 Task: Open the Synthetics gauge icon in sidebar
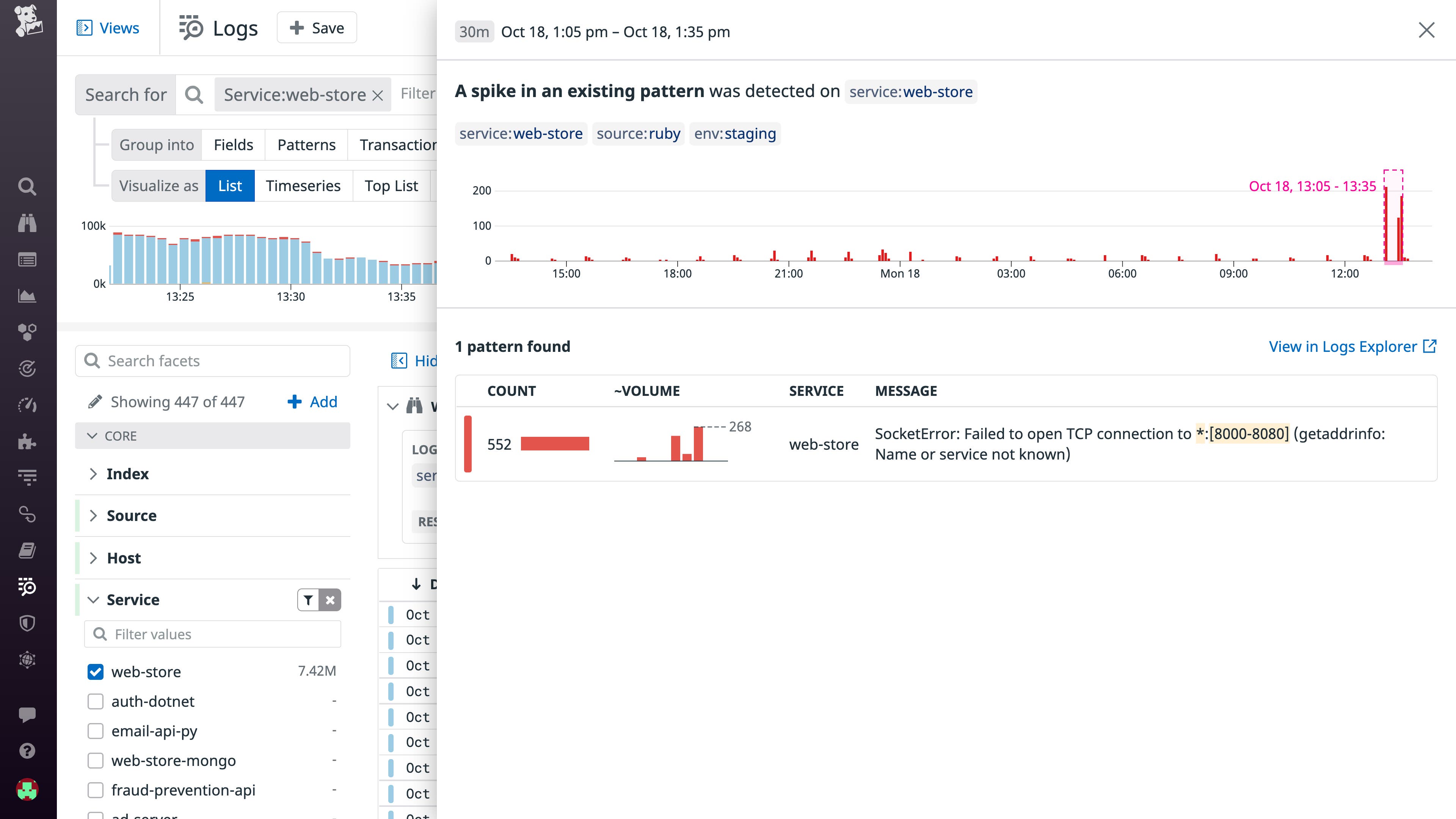coord(27,405)
